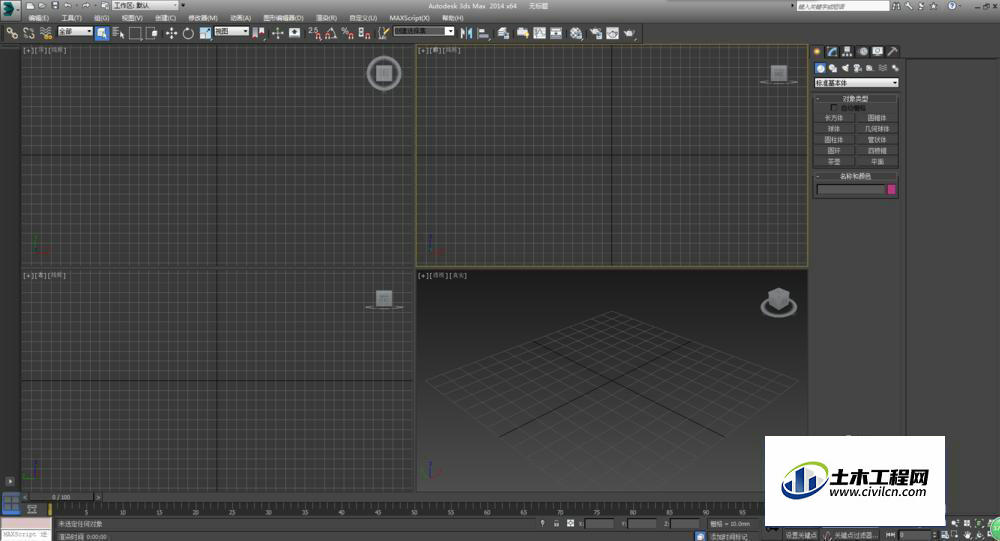Select the Shapes category icon
1000x541 pixels.
coord(833,68)
